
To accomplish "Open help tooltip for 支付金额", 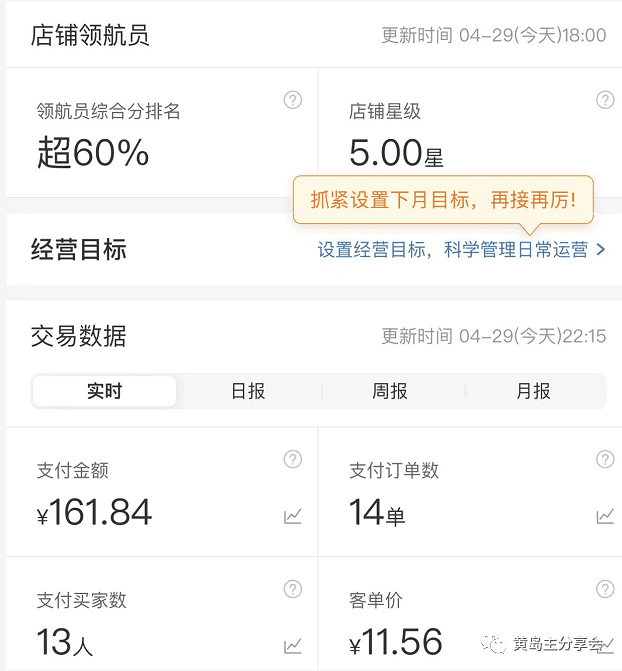I will click(293, 459).
